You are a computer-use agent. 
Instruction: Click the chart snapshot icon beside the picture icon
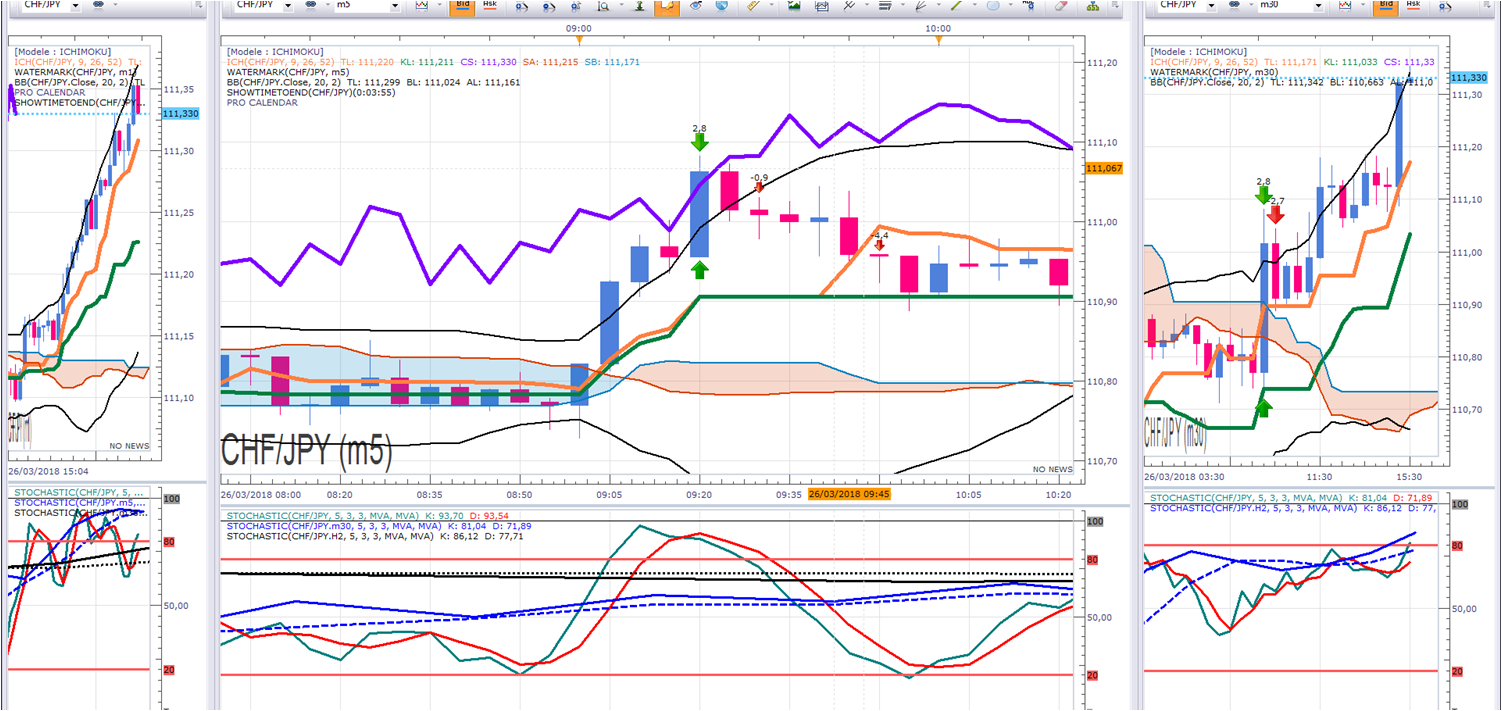(821, 6)
